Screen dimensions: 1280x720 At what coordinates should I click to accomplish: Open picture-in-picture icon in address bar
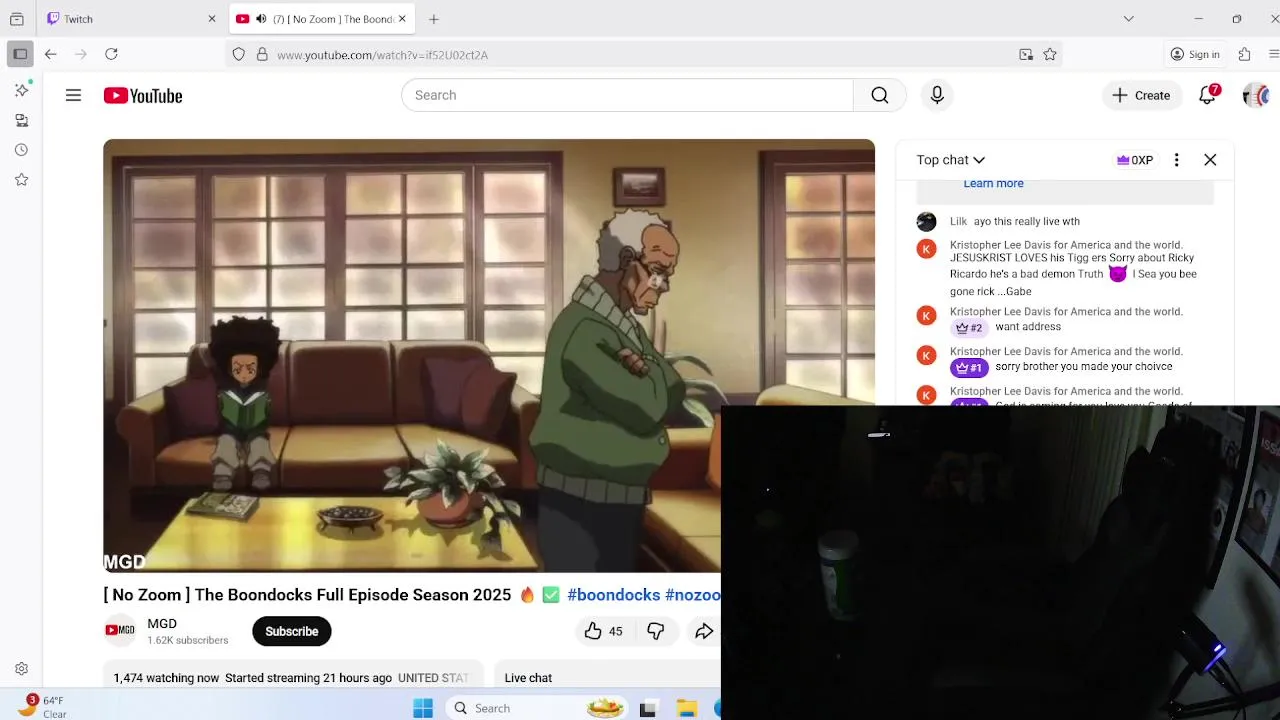coord(1026,55)
